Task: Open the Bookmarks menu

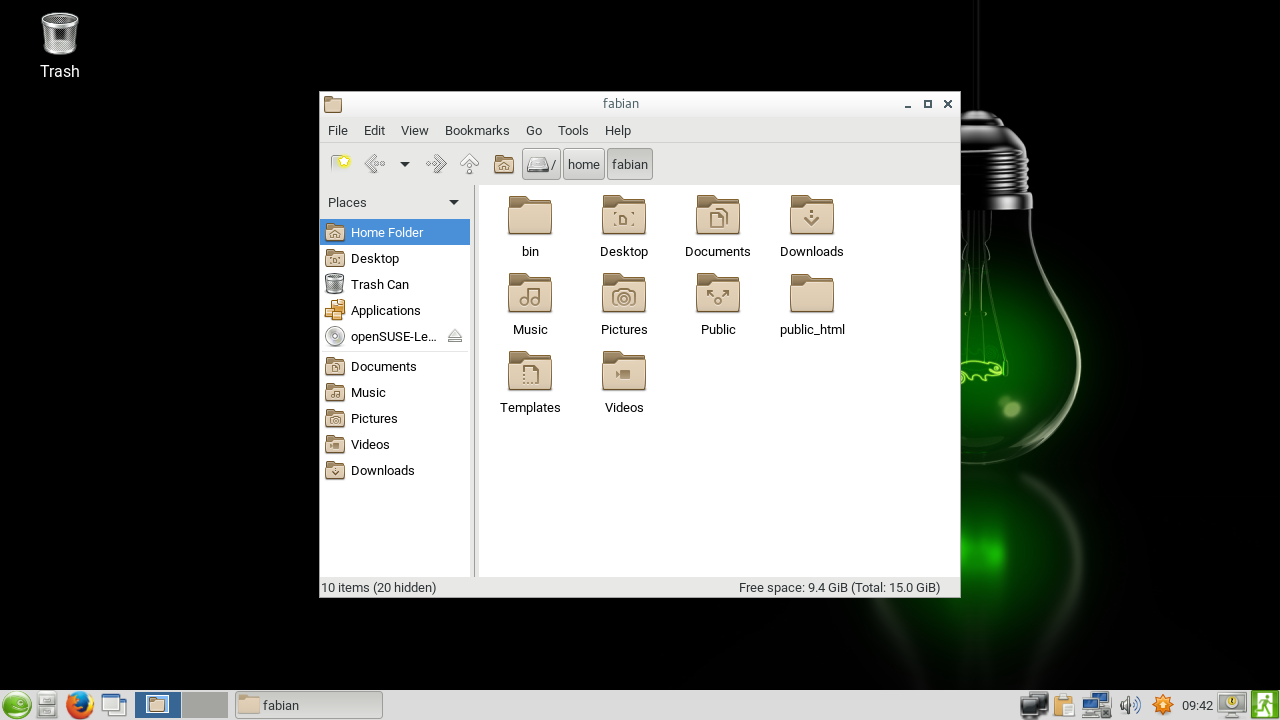Action: pyautogui.click(x=477, y=130)
